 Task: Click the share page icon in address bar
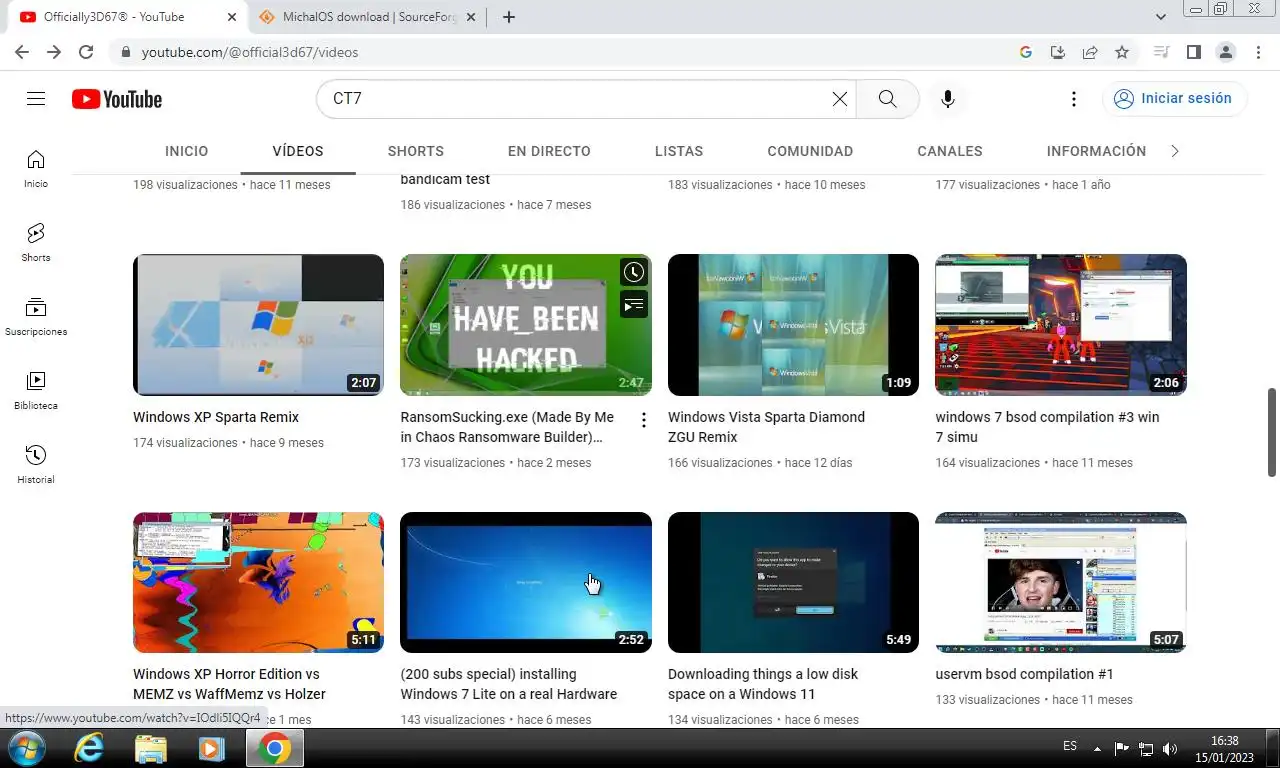1090,52
